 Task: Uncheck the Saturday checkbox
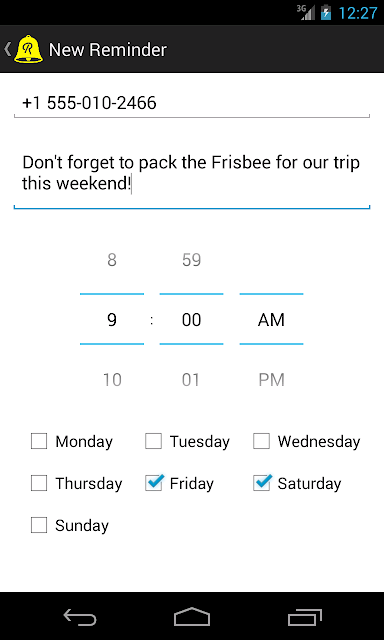[x=262, y=483]
